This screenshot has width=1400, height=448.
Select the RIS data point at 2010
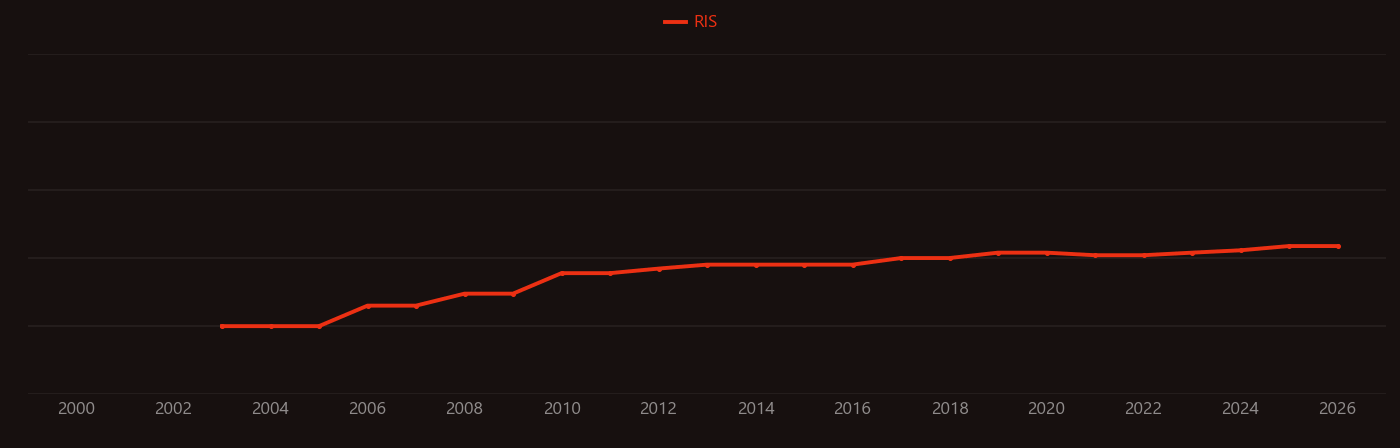click(x=562, y=273)
